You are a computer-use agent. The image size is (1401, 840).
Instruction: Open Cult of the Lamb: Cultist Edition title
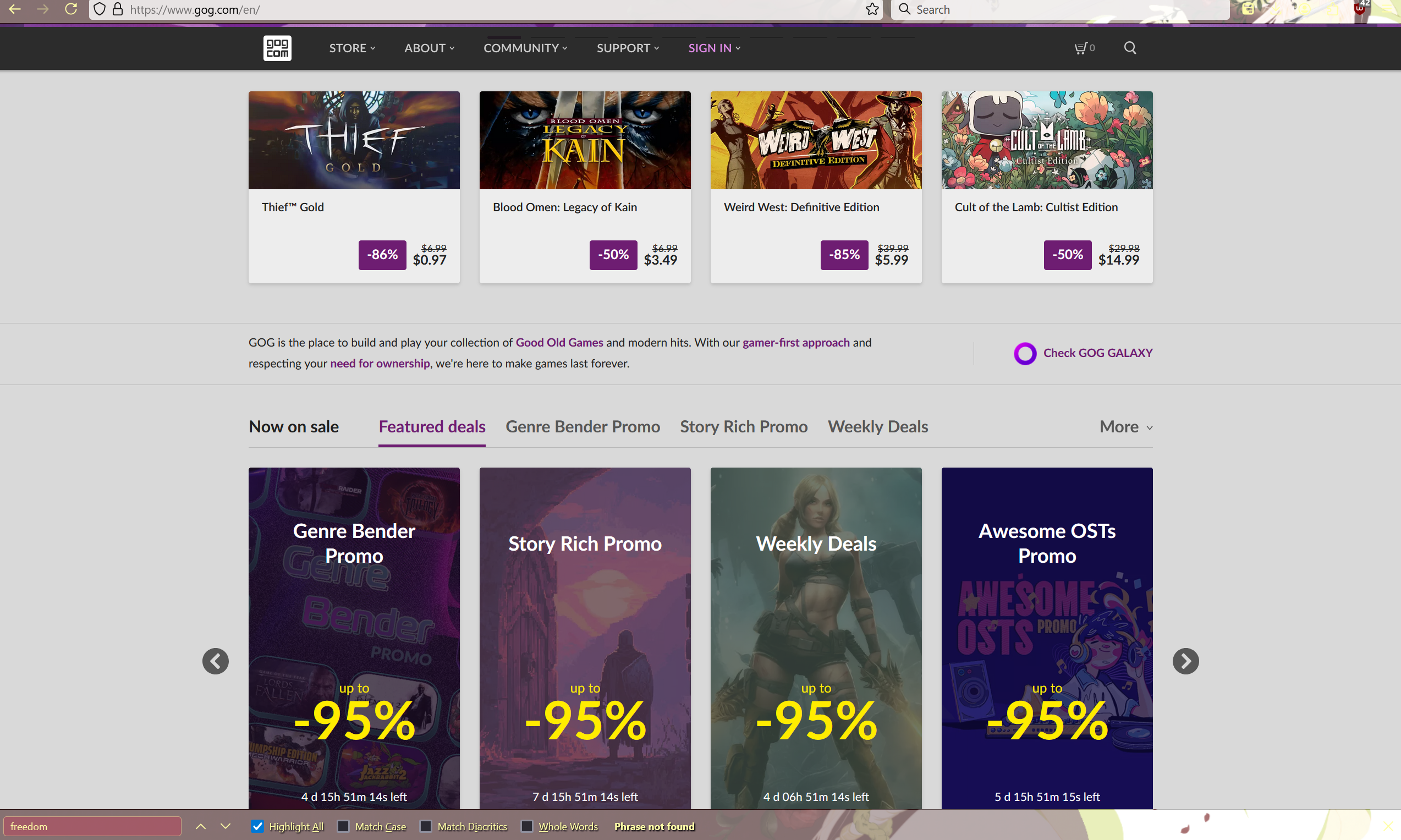[x=1036, y=207]
